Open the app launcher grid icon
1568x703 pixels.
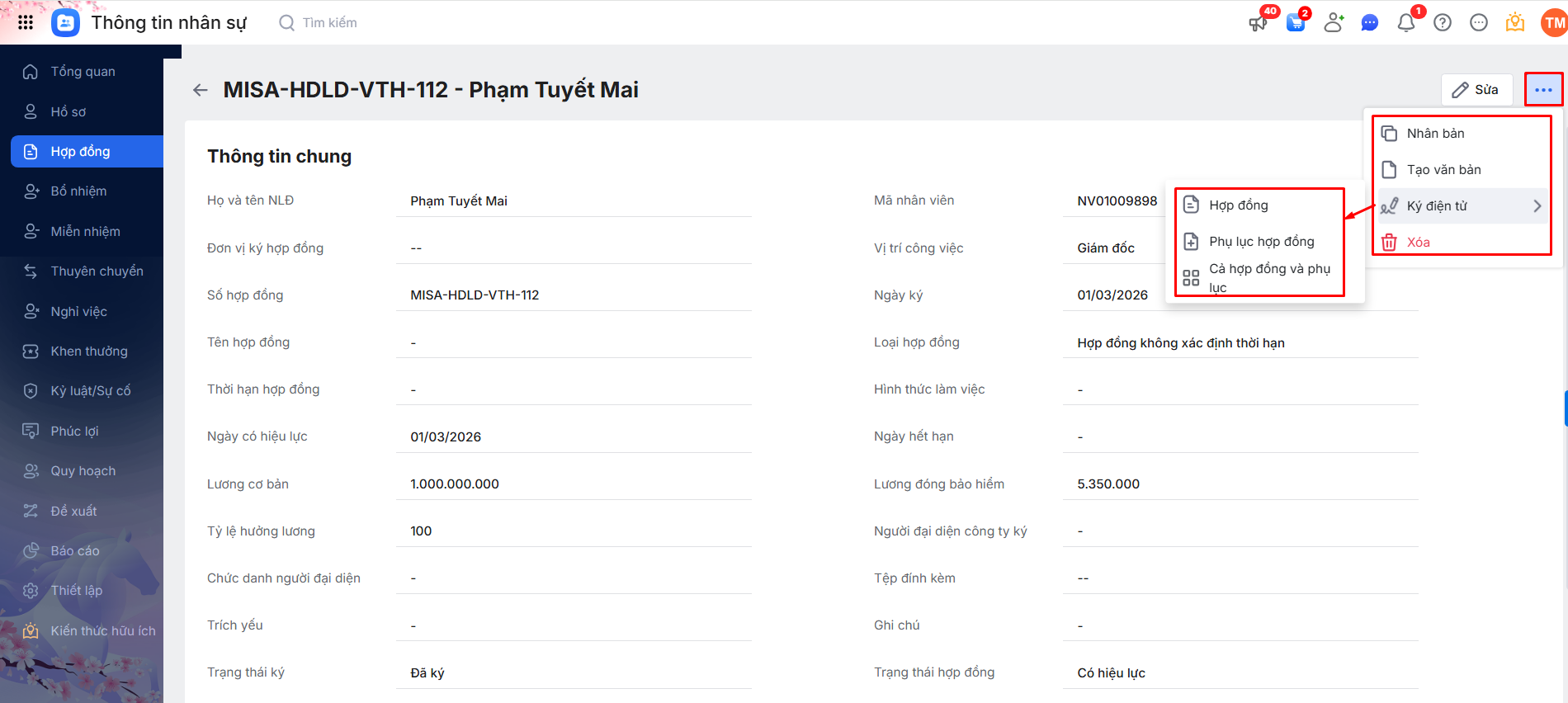tap(26, 22)
